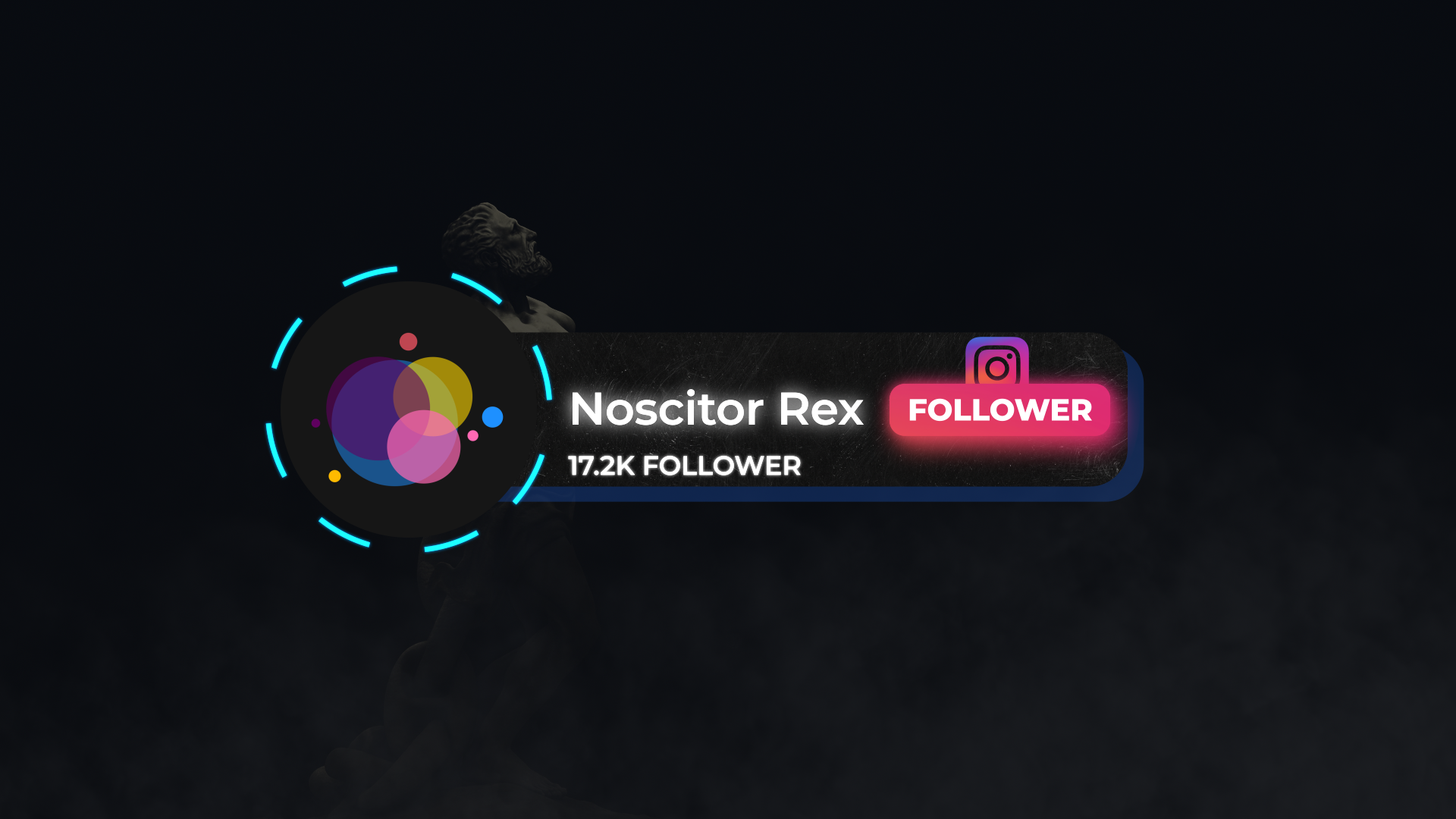Click the pink circle in the logo
Viewport: 1456px width, 819px height.
coord(423,447)
